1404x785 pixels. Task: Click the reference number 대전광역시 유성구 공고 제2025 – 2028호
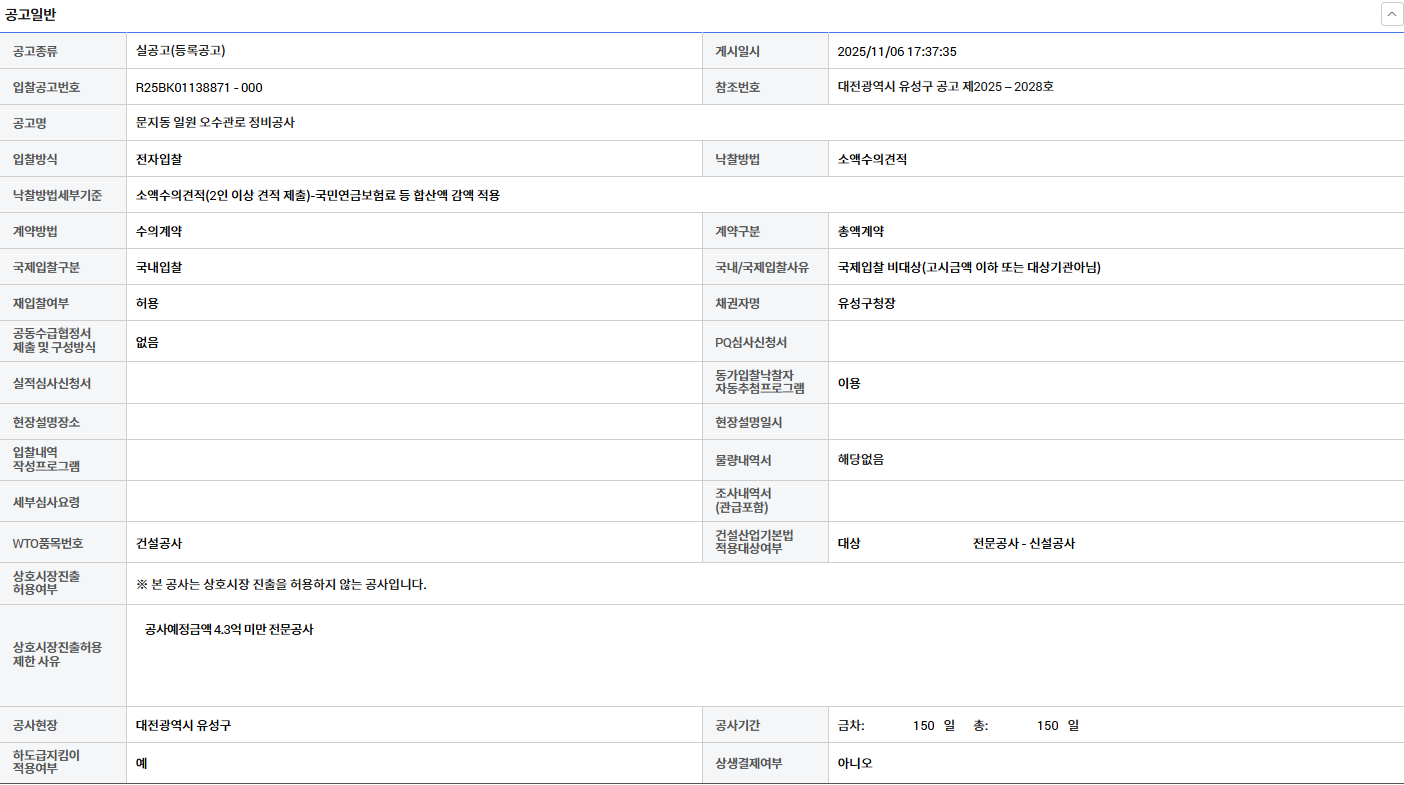[945, 87]
